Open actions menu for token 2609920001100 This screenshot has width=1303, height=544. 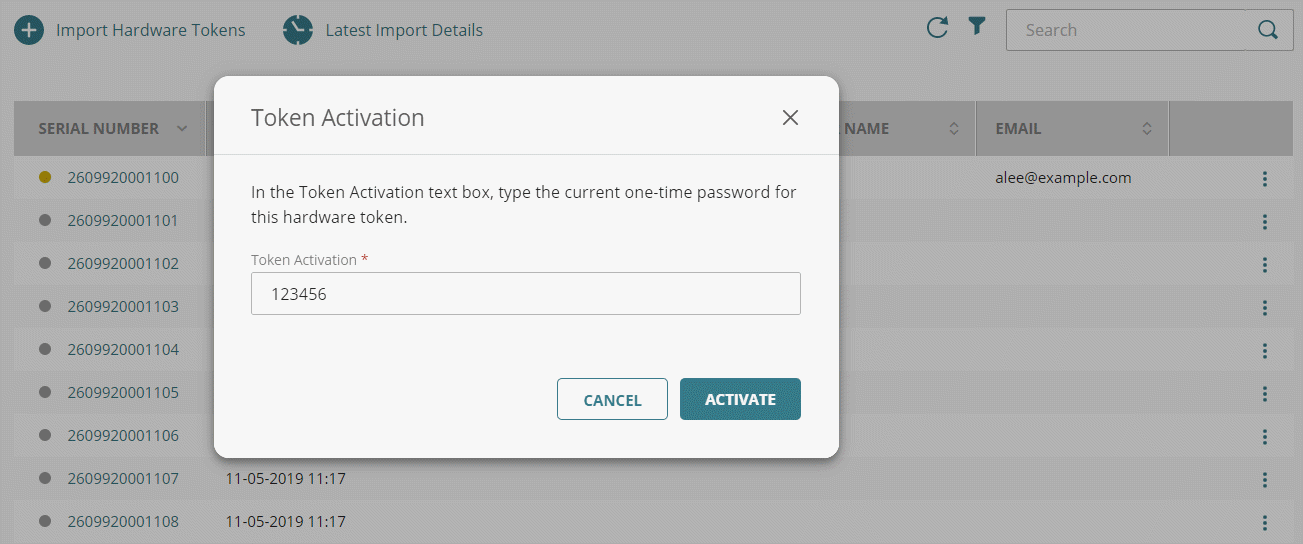1265,179
